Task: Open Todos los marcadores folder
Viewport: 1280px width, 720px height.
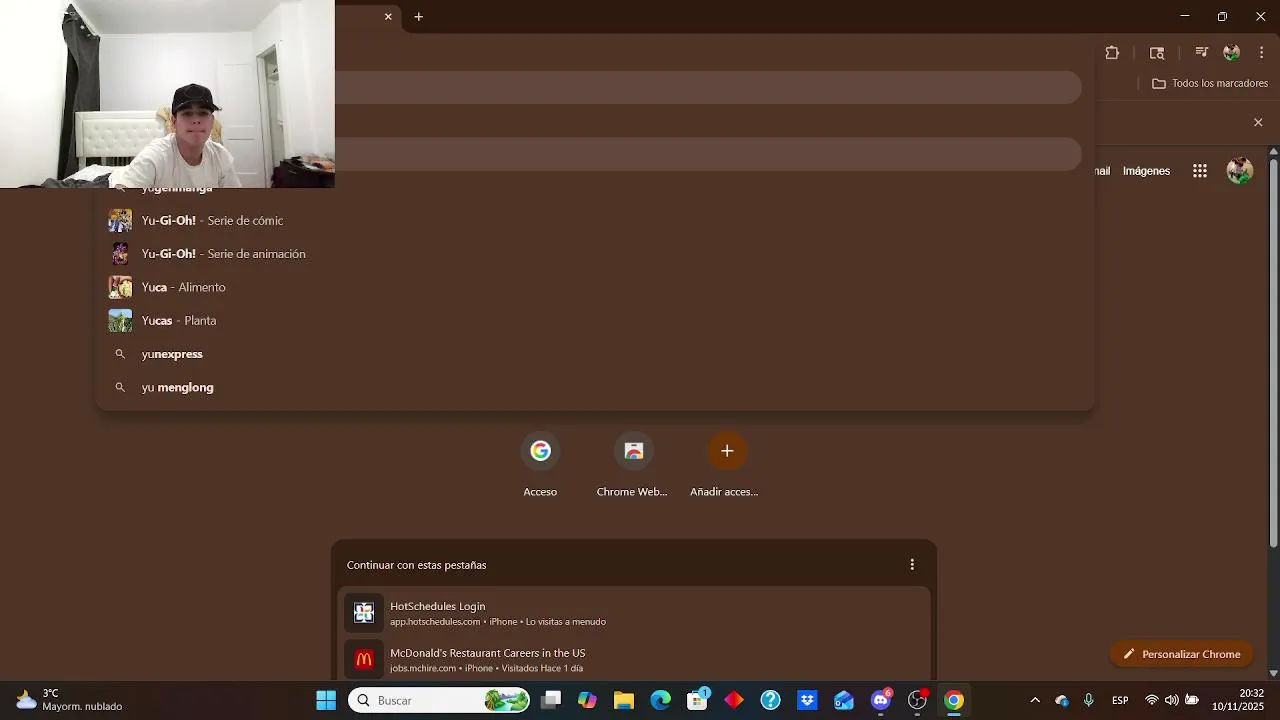Action: point(1210,83)
